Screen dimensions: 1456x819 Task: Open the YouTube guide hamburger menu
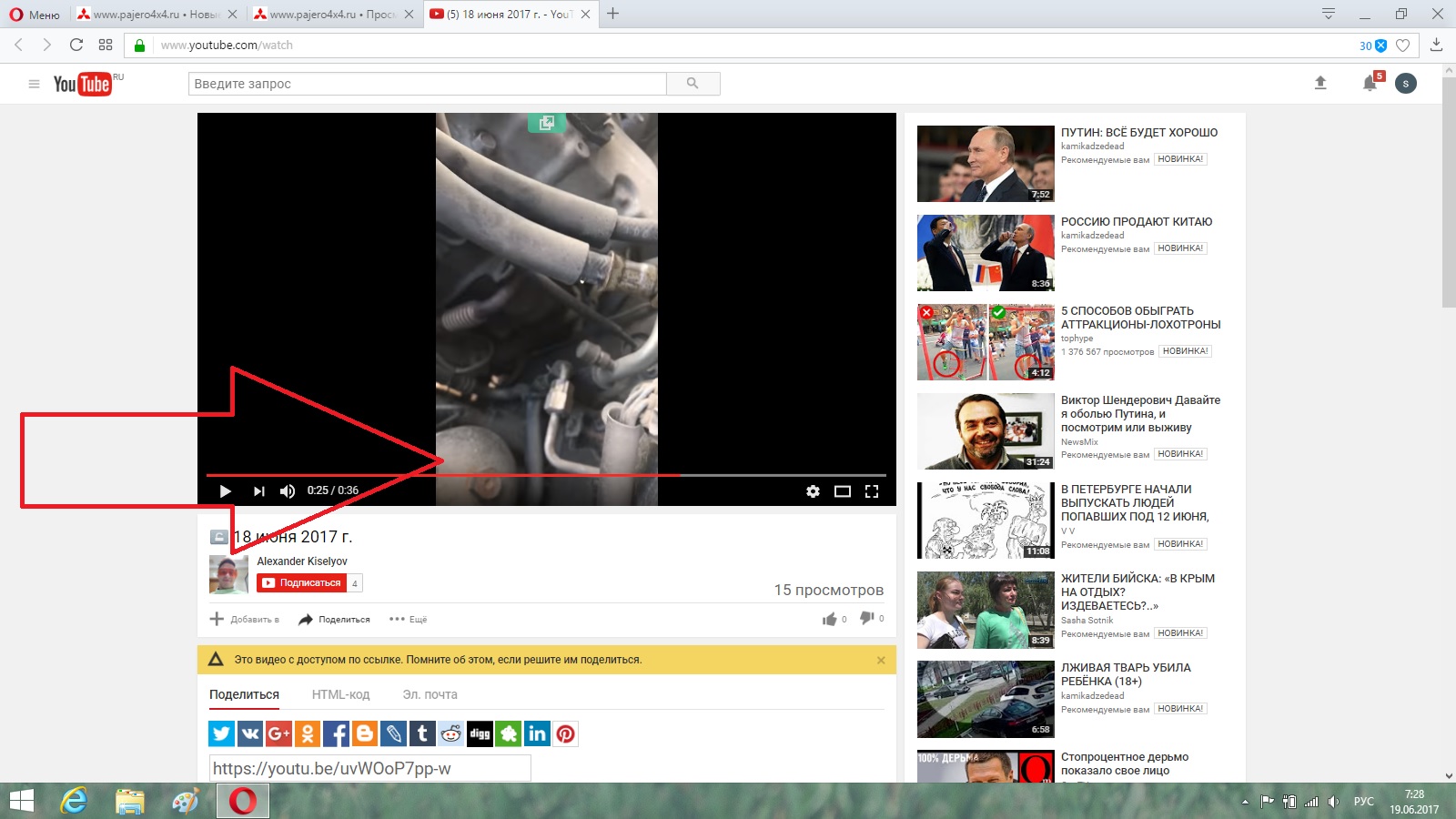[34, 84]
